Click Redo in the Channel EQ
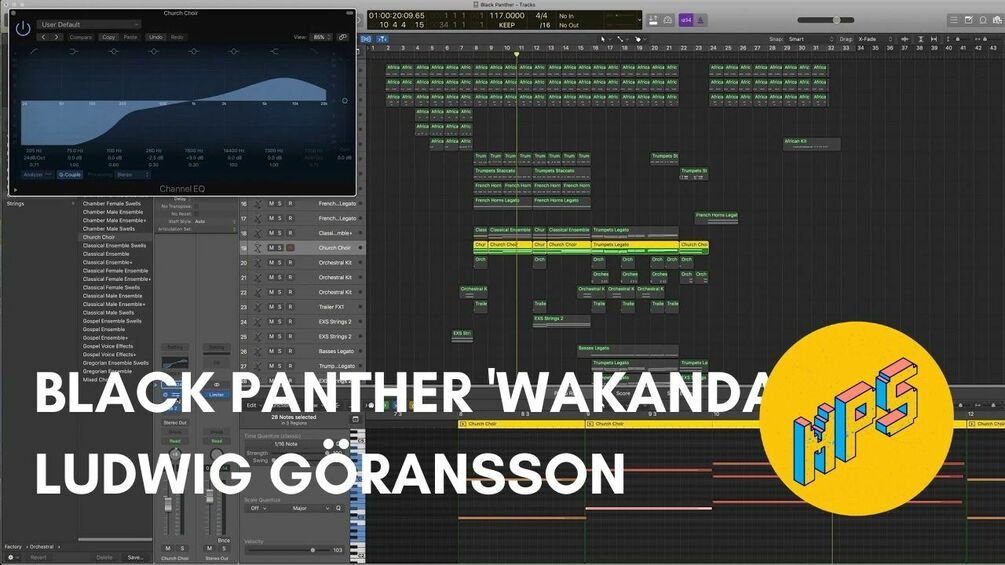 177,37
